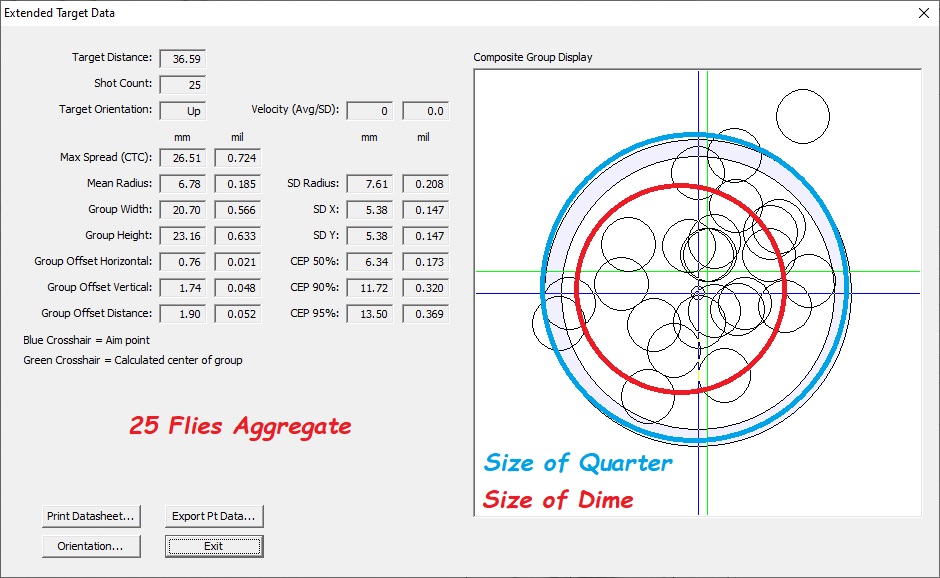Select Group Offset Vertical mm value 1.74
The width and height of the screenshot is (940, 578).
tap(183, 288)
